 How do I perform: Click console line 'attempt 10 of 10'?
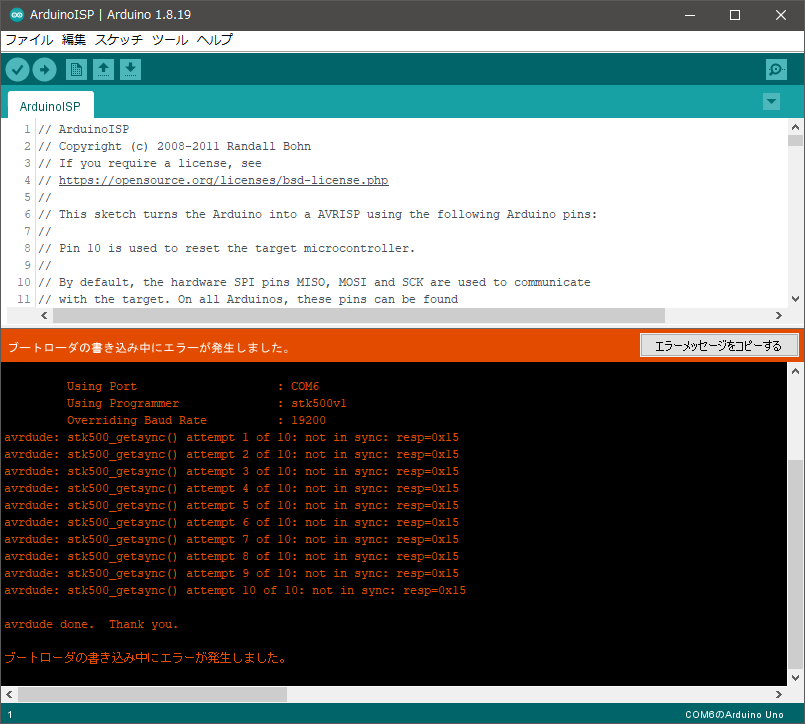point(235,590)
